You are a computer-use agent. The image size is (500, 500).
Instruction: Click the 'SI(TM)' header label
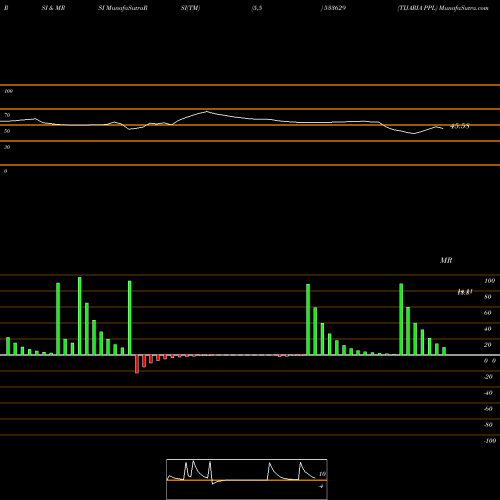pyautogui.click(x=190, y=8)
